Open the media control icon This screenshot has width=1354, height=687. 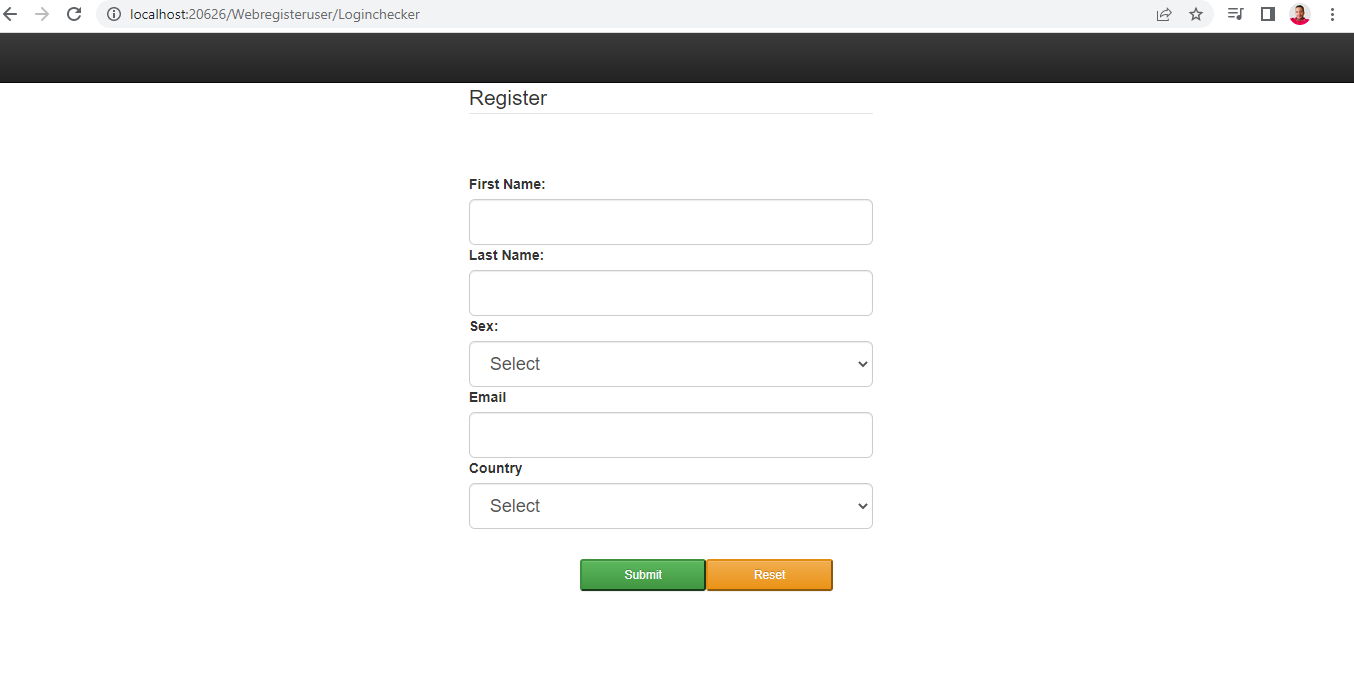tap(1236, 14)
